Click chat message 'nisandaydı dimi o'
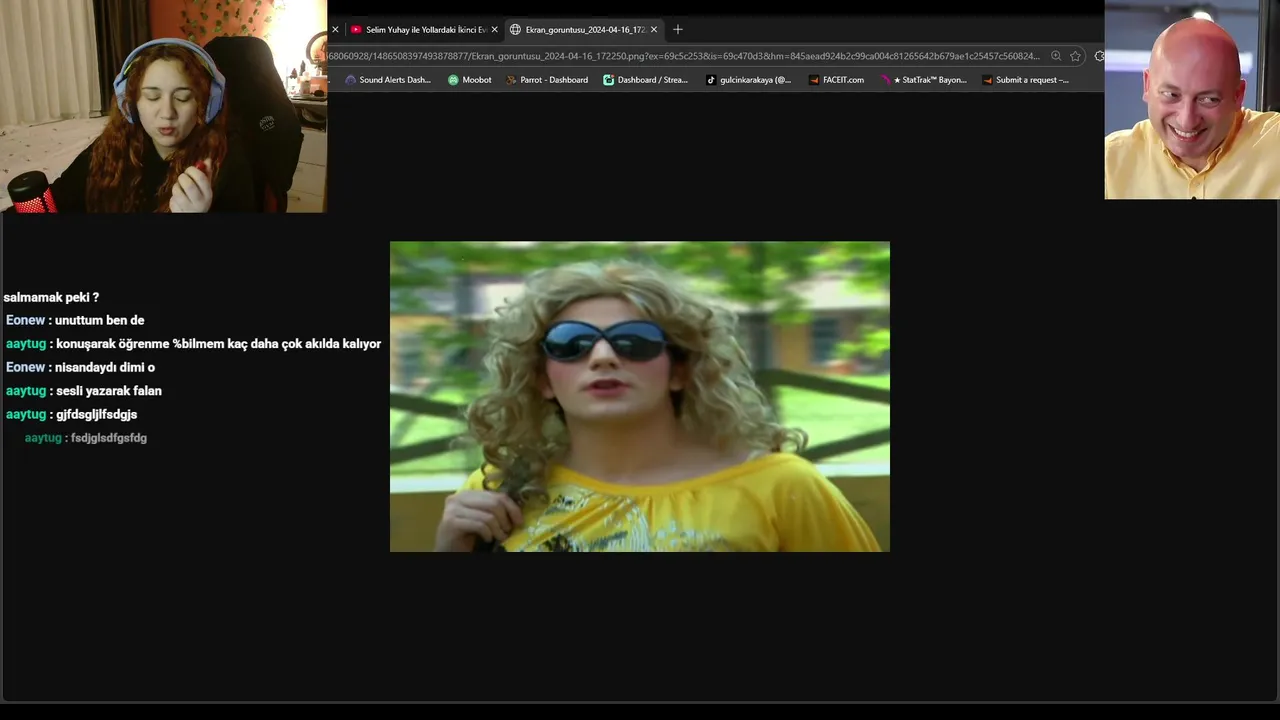This screenshot has height=720, width=1280. click(x=105, y=367)
